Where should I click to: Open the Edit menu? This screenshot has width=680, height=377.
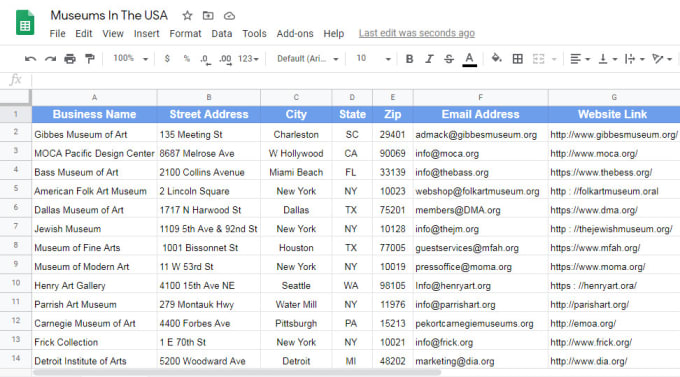click(84, 33)
